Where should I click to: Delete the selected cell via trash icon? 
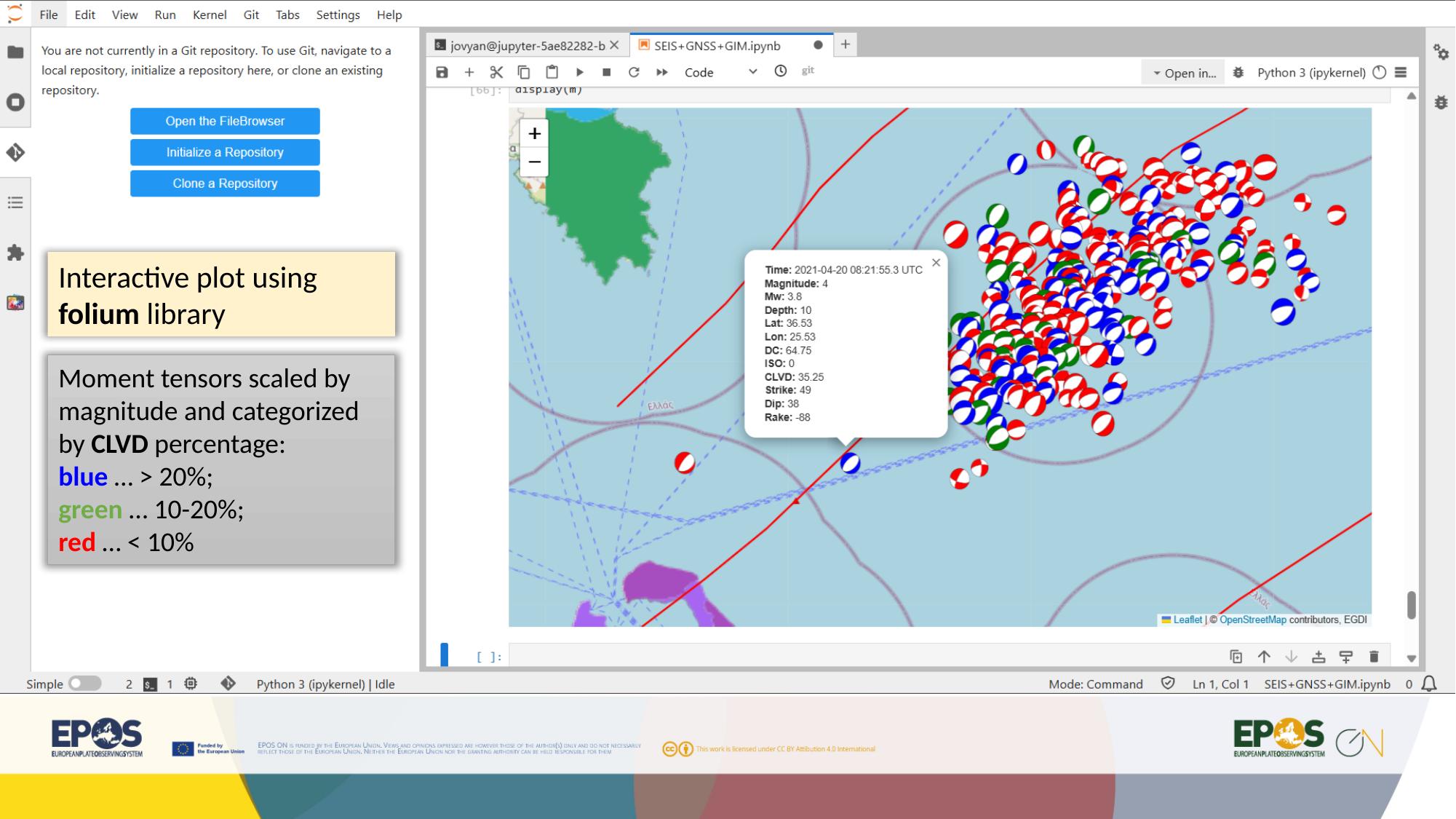tap(1374, 656)
